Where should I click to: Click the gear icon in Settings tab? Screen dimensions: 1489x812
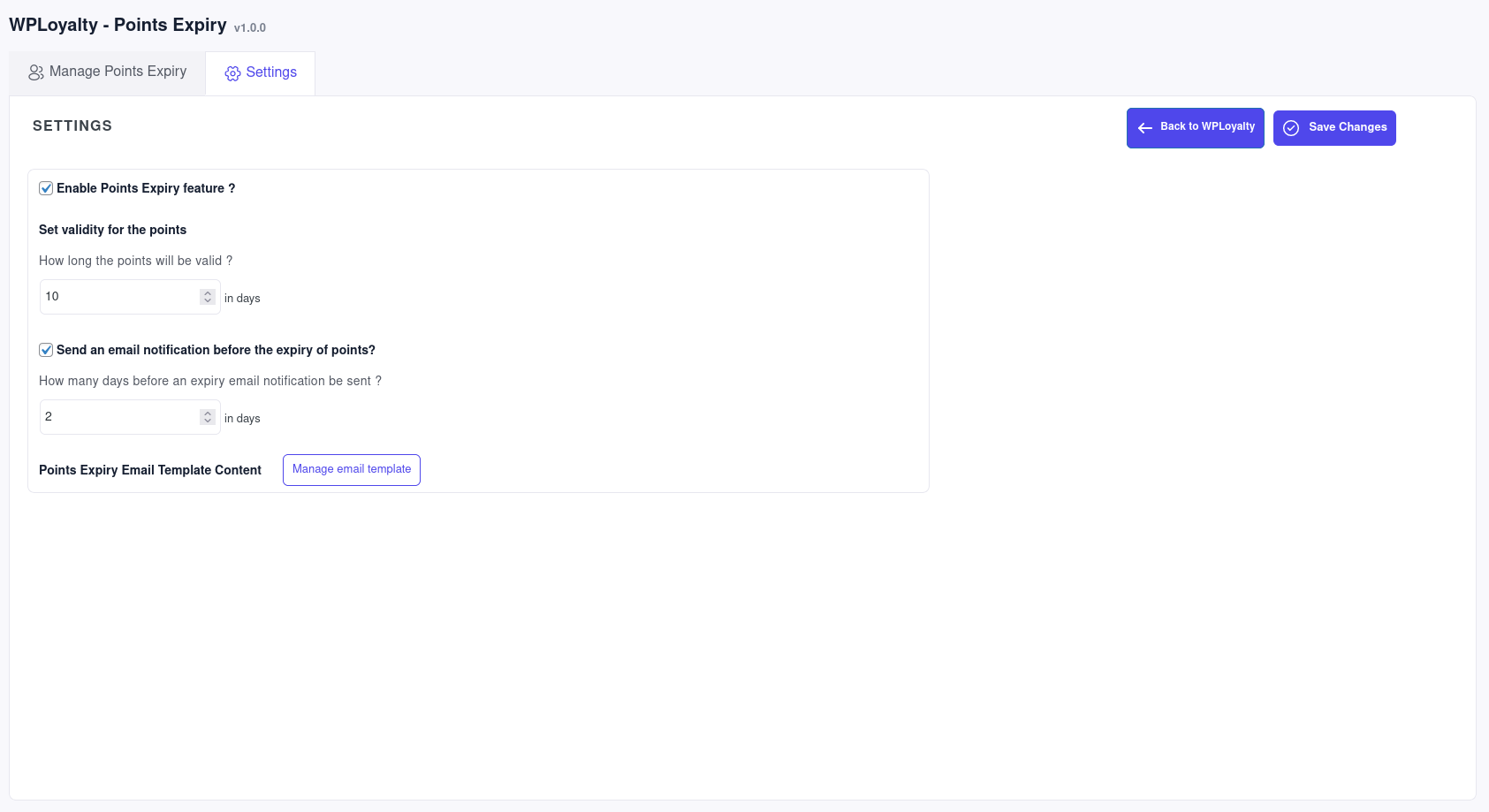tap(232, 73)
